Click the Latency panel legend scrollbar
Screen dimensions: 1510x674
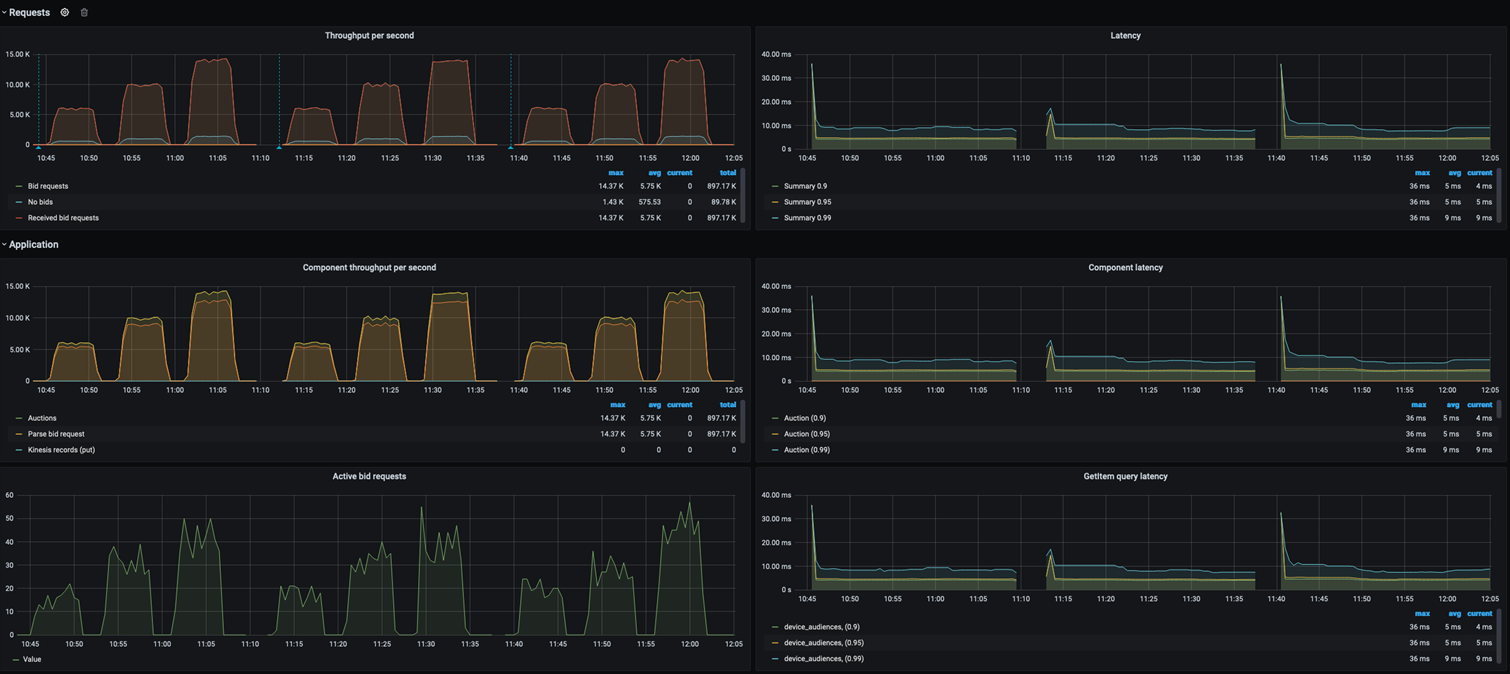coord(1499,196)
